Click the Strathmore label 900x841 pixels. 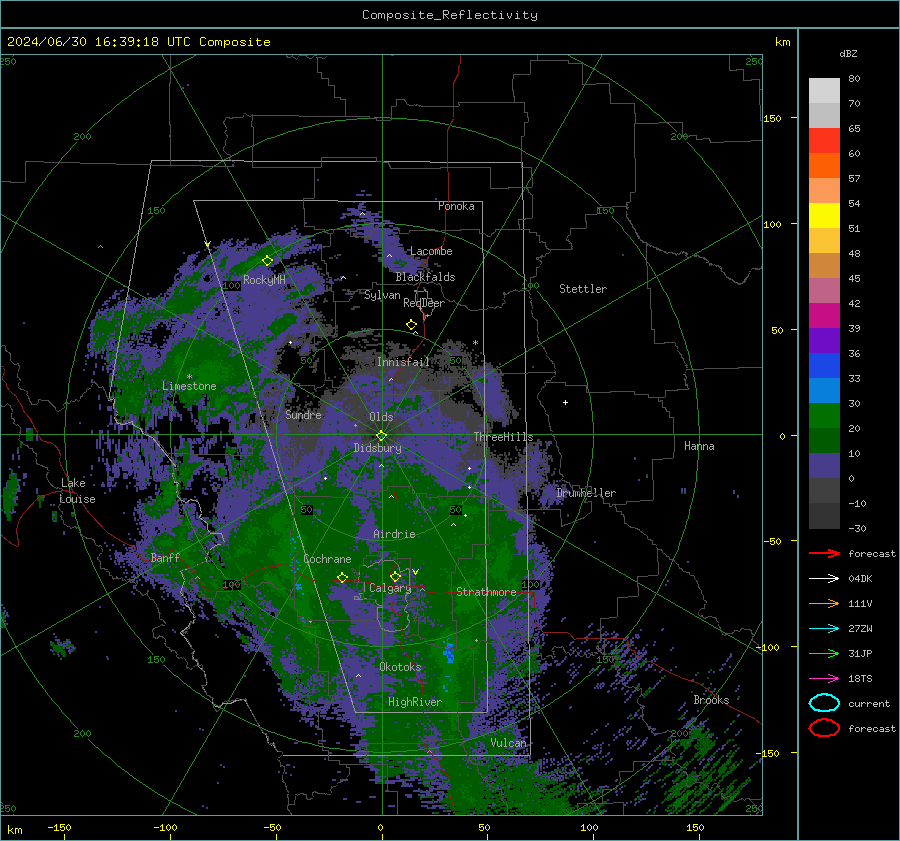(x=486, y=592)
